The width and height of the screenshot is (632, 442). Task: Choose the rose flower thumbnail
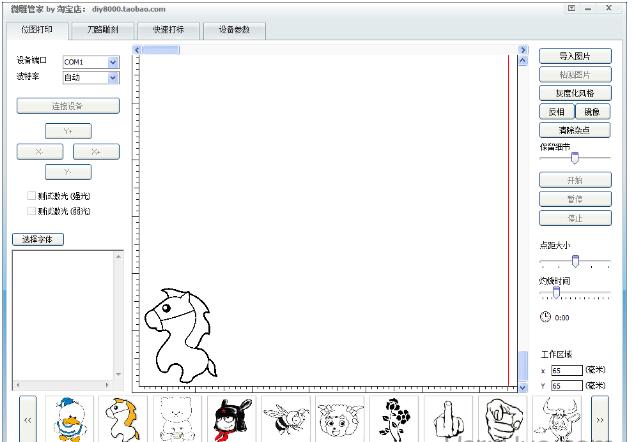(x=393, y=419)
